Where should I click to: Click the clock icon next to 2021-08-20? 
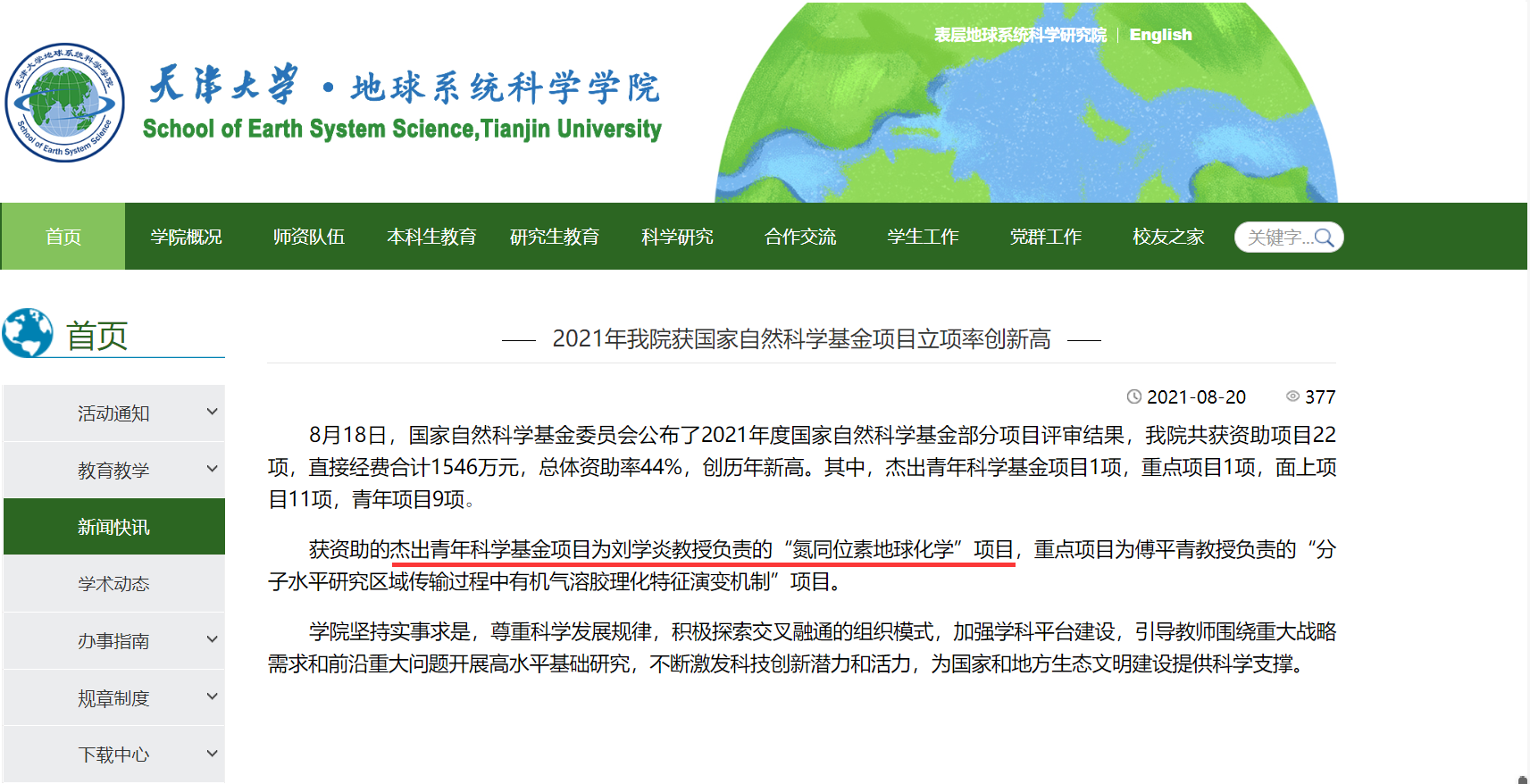pyautogui.click(x=1134, y=396)
